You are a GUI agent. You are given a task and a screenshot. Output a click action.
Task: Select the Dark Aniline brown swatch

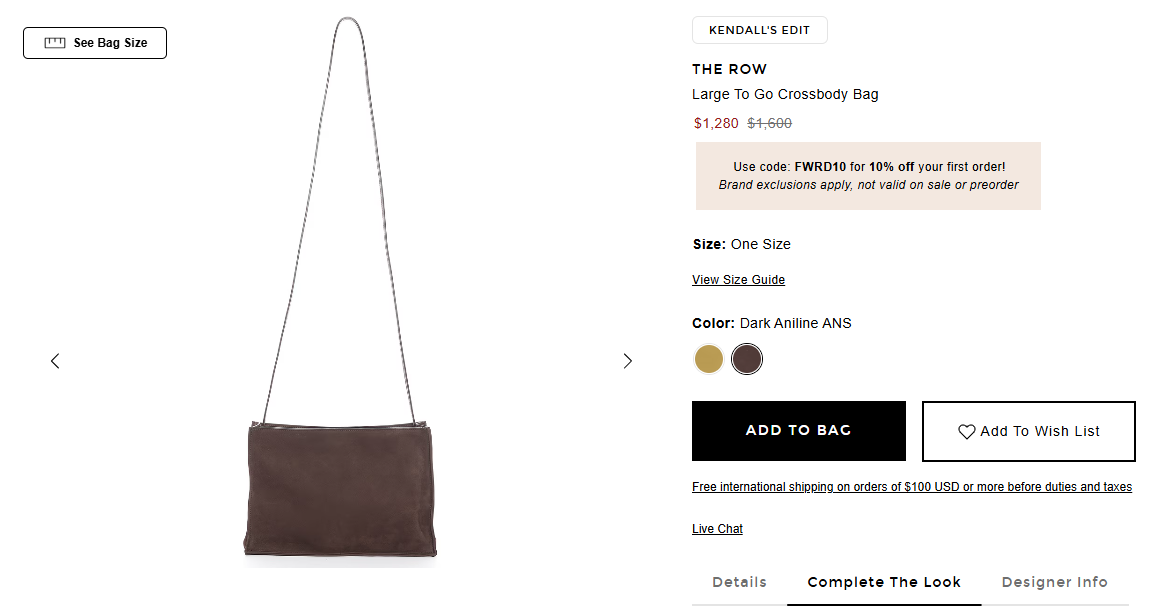pyautogui.click(x=747, y=359)
